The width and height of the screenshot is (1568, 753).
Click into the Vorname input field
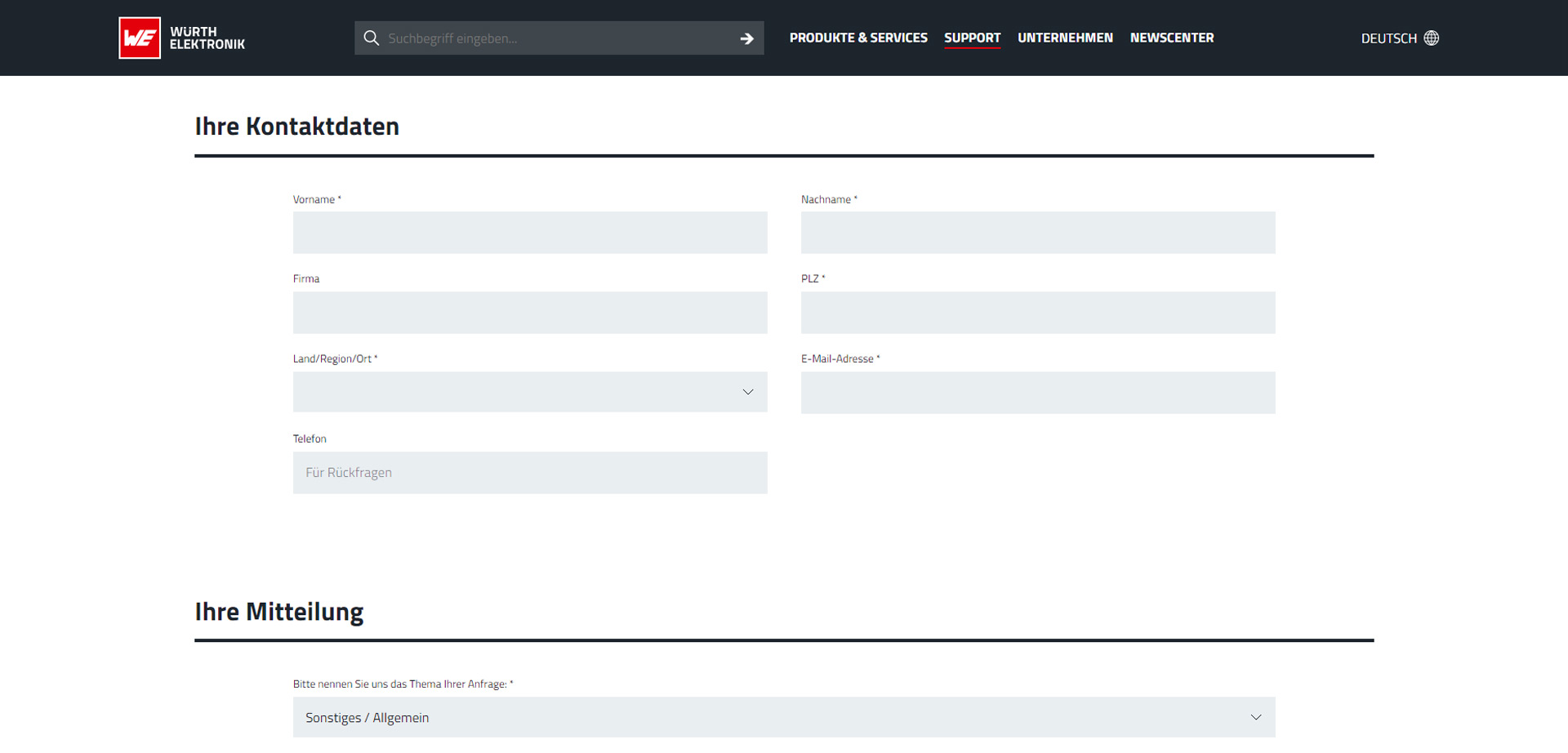530,233
